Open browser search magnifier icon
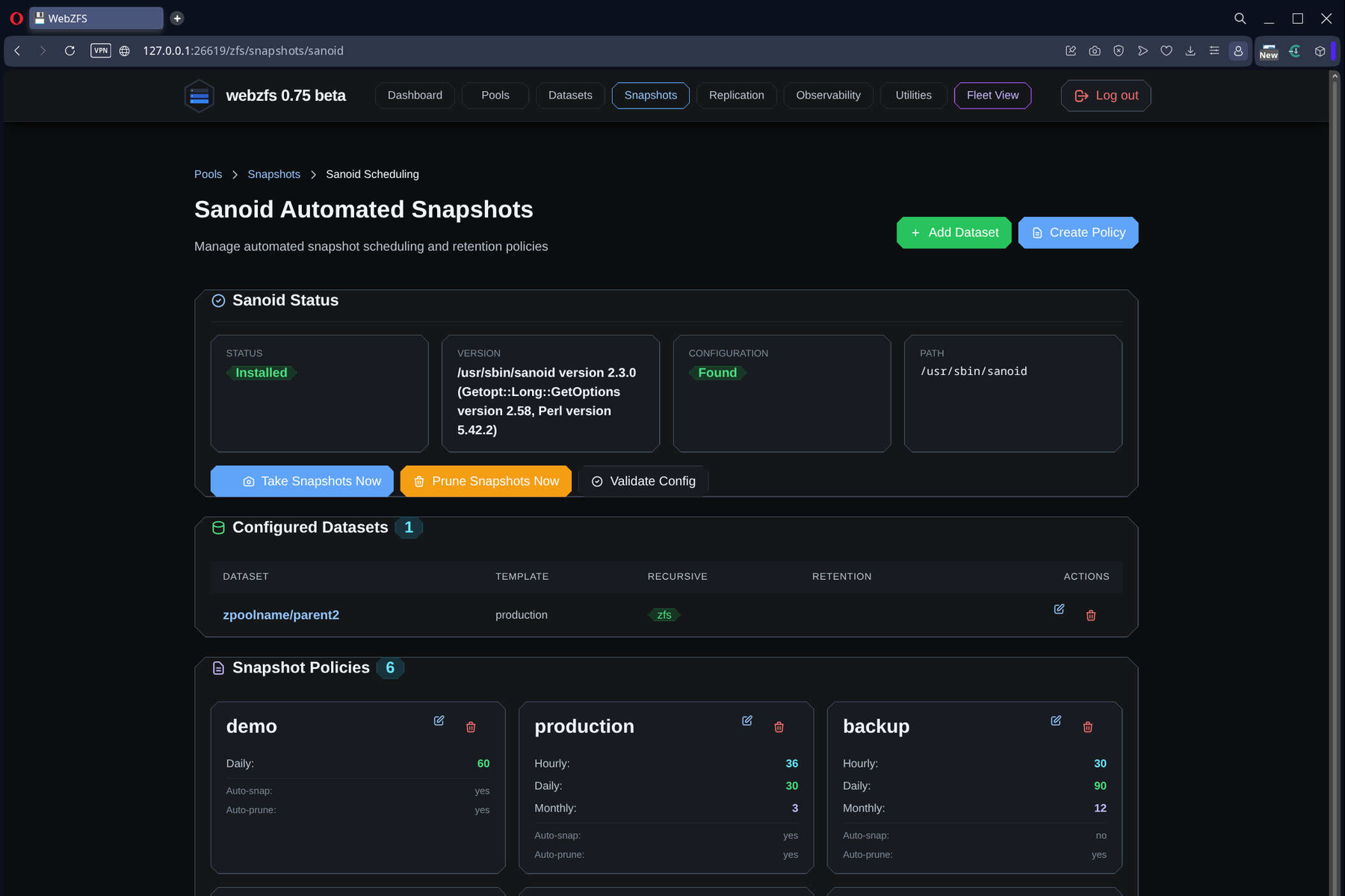The height and width of the screenshot is (896, 1345). pos(1240,19)
